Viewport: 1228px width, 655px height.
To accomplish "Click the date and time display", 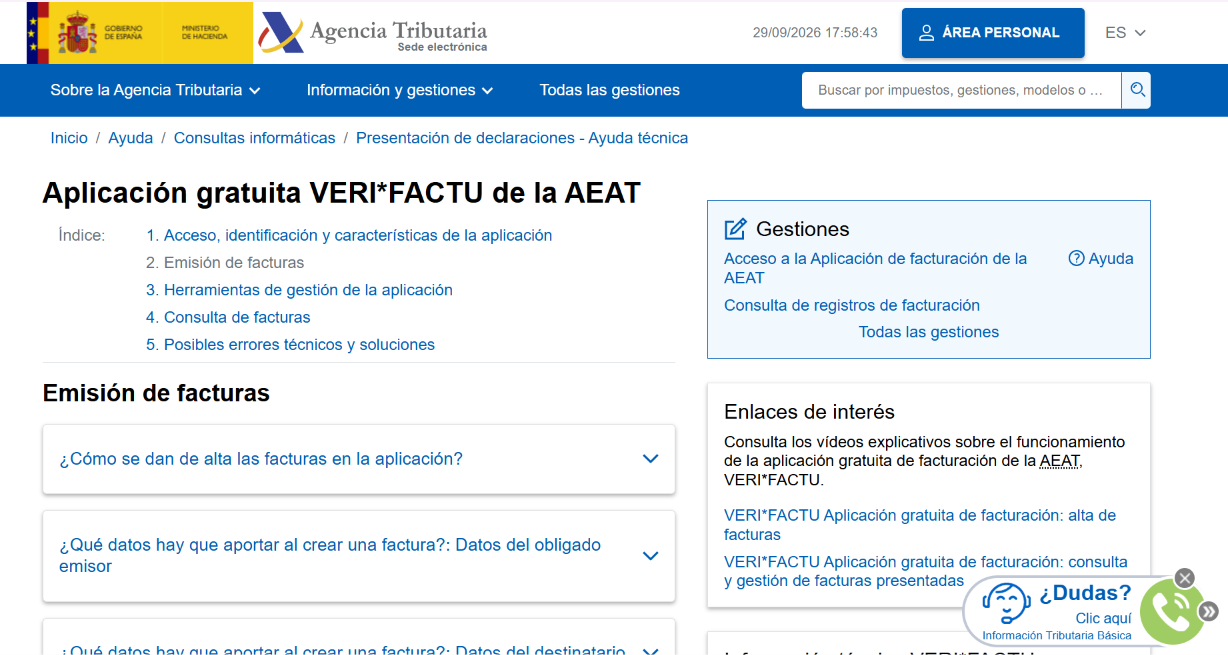I will [x=815, y=33].
